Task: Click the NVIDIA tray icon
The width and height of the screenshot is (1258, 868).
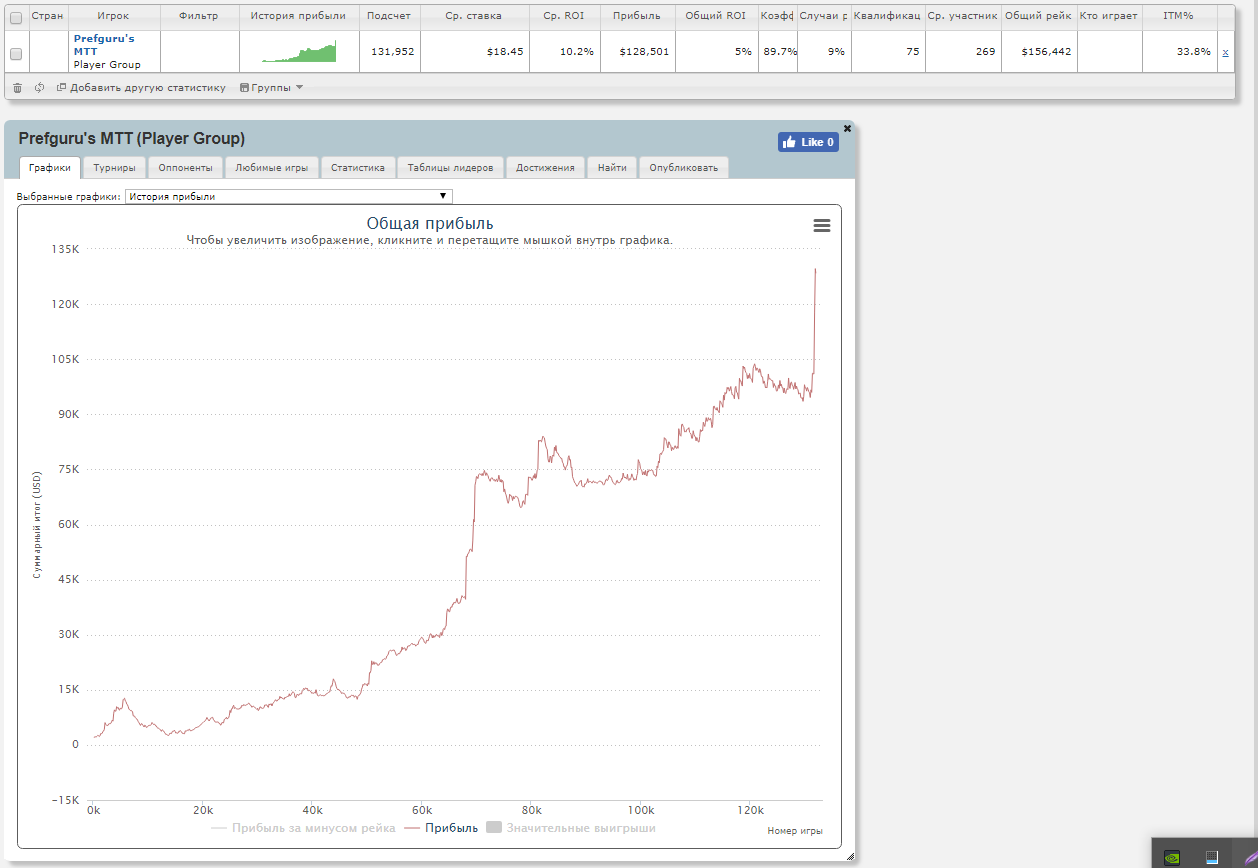Action: 1173,856
